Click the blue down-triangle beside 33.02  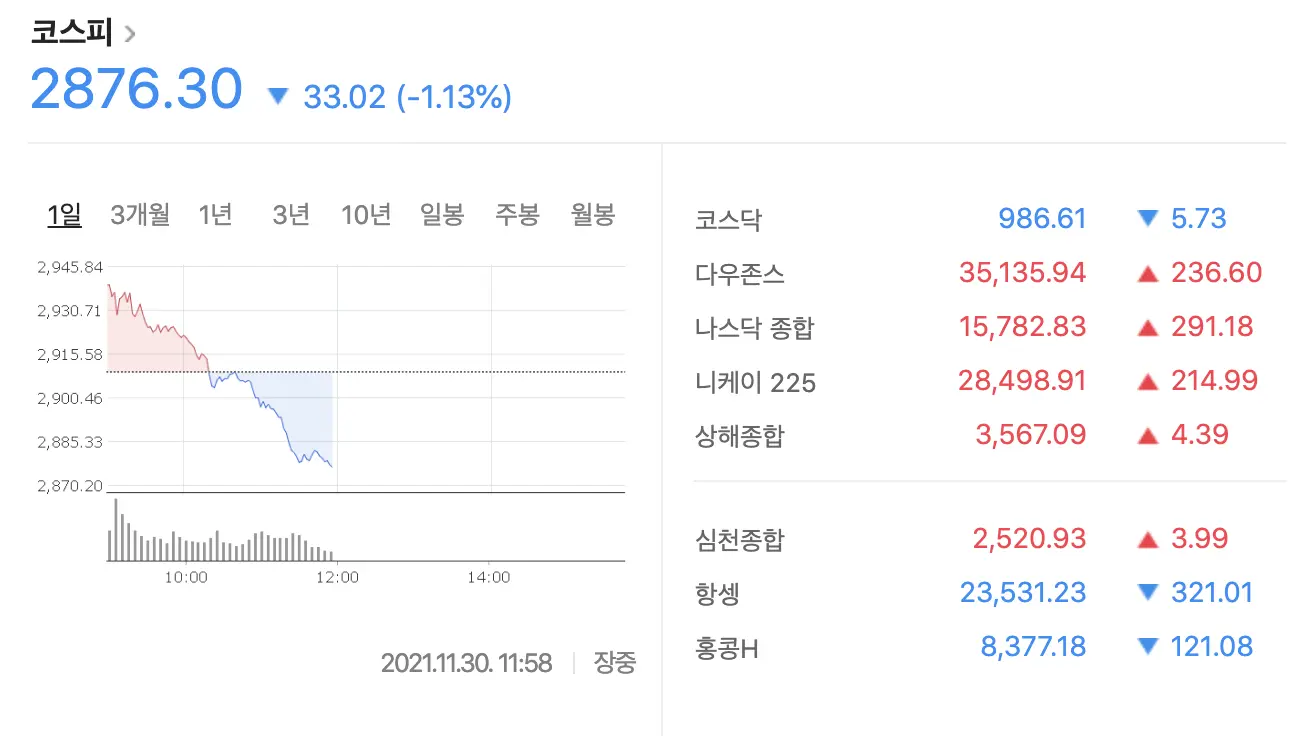[x=278, y=97]
